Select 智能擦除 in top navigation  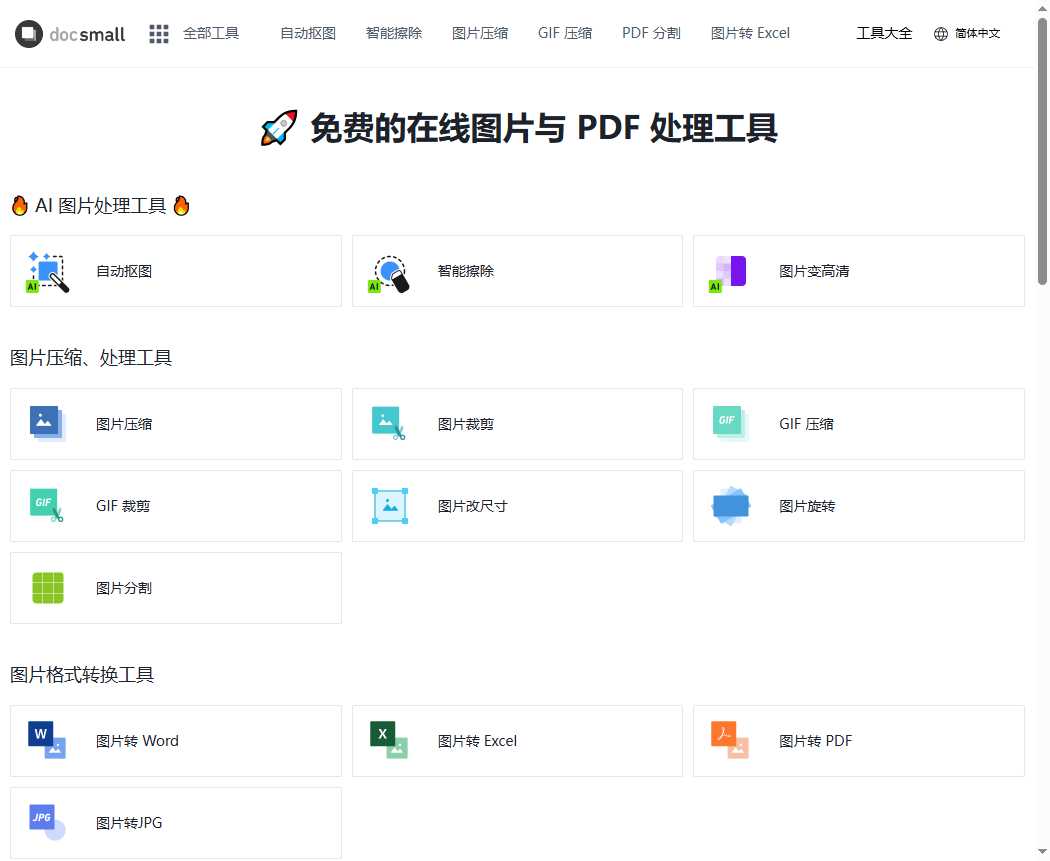point(394,34)
